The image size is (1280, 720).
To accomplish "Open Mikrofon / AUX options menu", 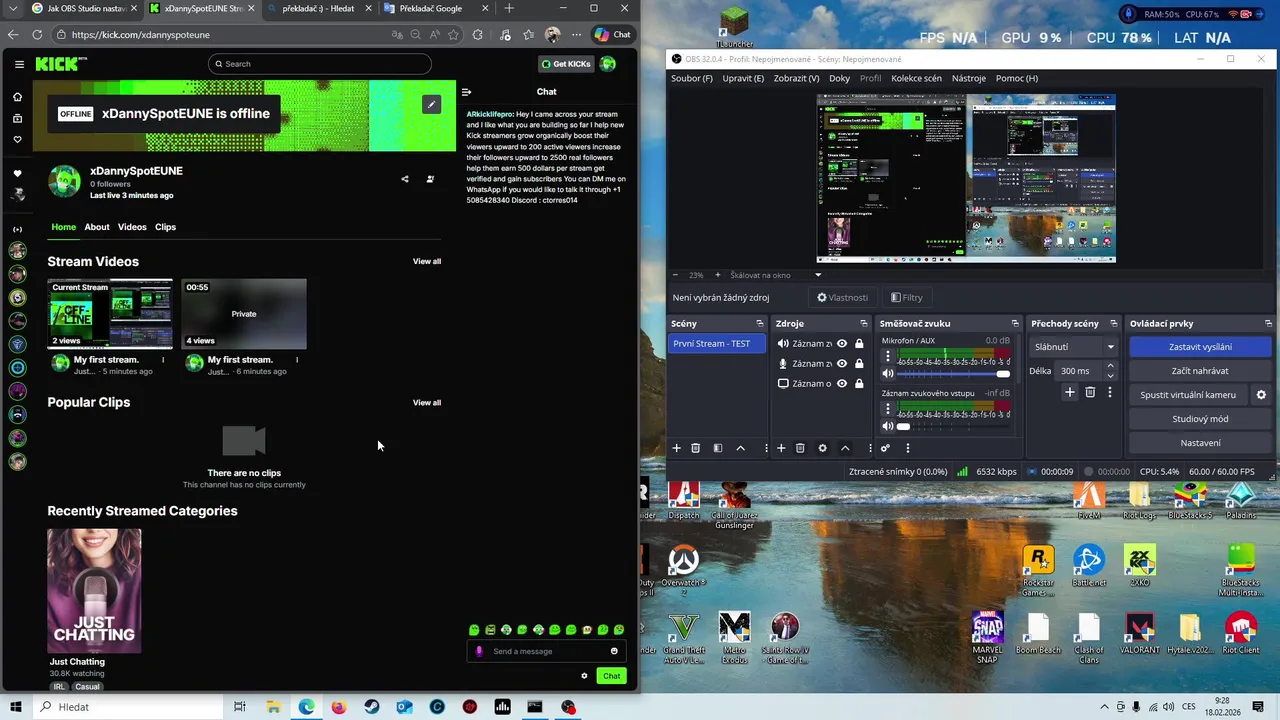I will 887,356.
